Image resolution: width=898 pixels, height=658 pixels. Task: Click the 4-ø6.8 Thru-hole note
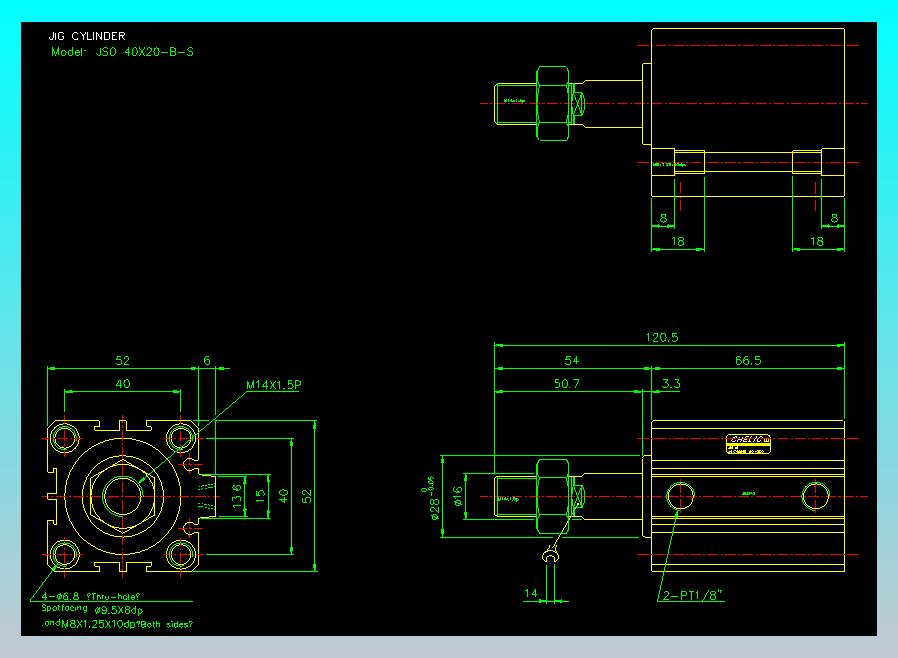pos(90,596)
